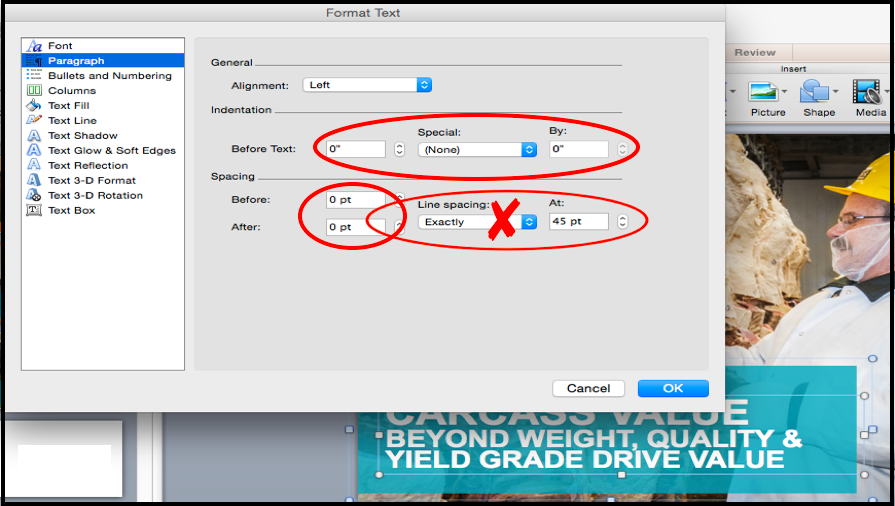Click the Cancel button
Screen dimensions: 895x506
(x=588, y=388)
